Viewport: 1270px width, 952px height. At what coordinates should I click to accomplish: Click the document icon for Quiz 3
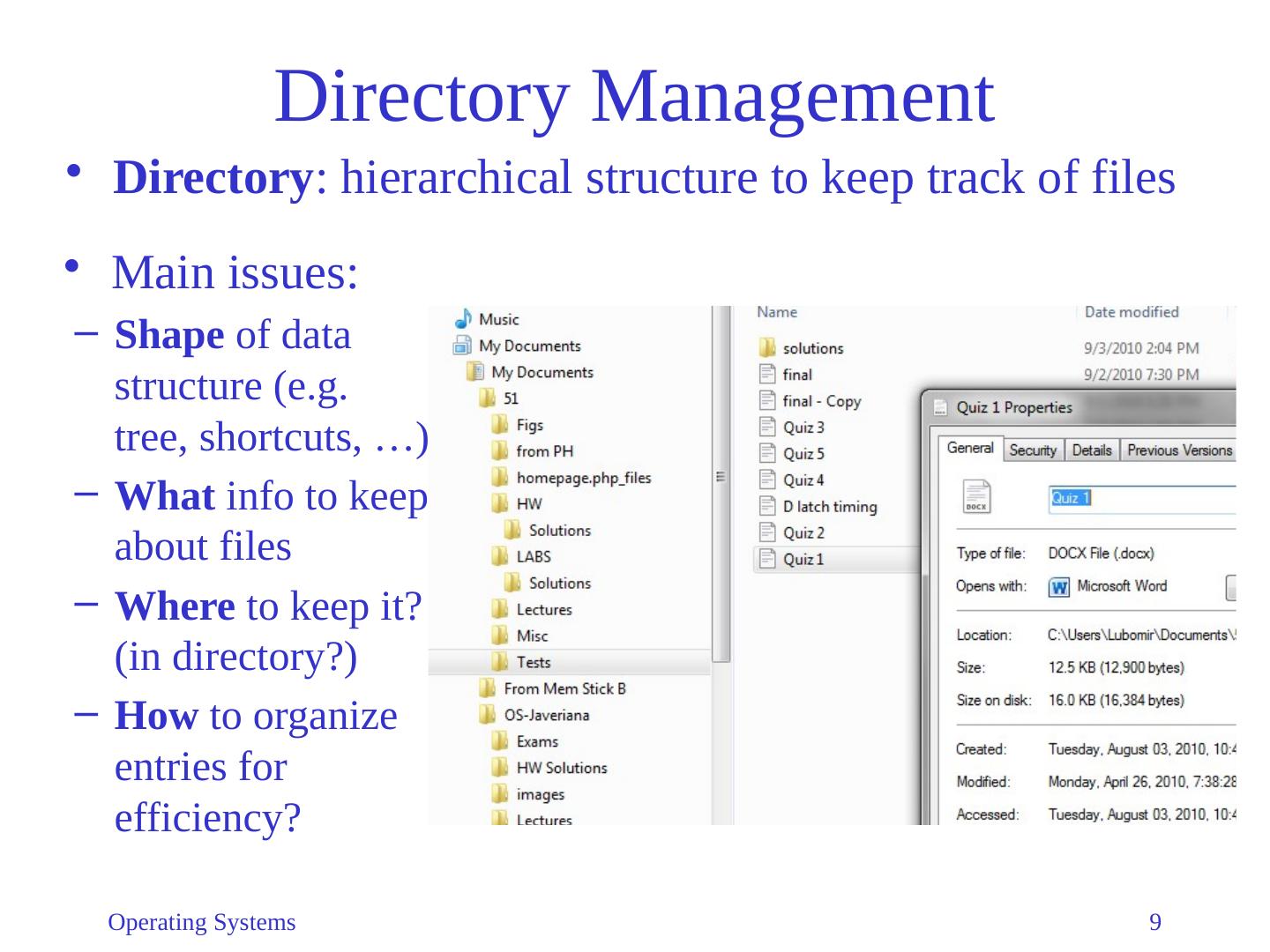tap(767, 427)
